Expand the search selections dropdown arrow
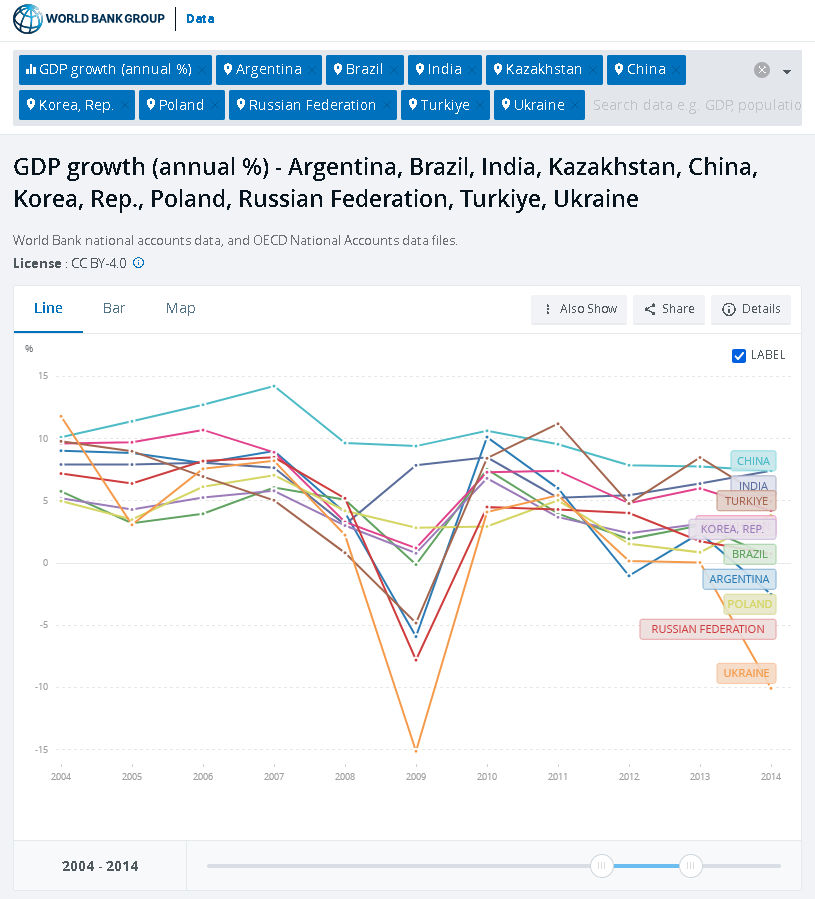This screenshot has width=815, height=899. (x=787, y=71)
